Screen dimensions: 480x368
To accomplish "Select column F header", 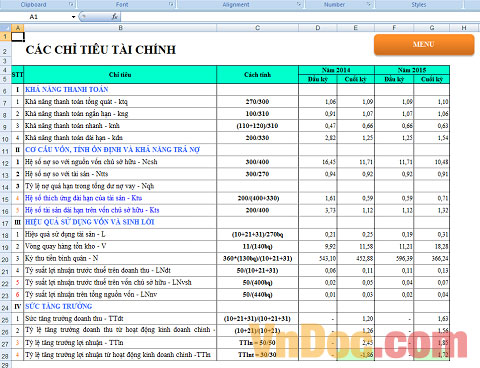I will coord(394,28).
